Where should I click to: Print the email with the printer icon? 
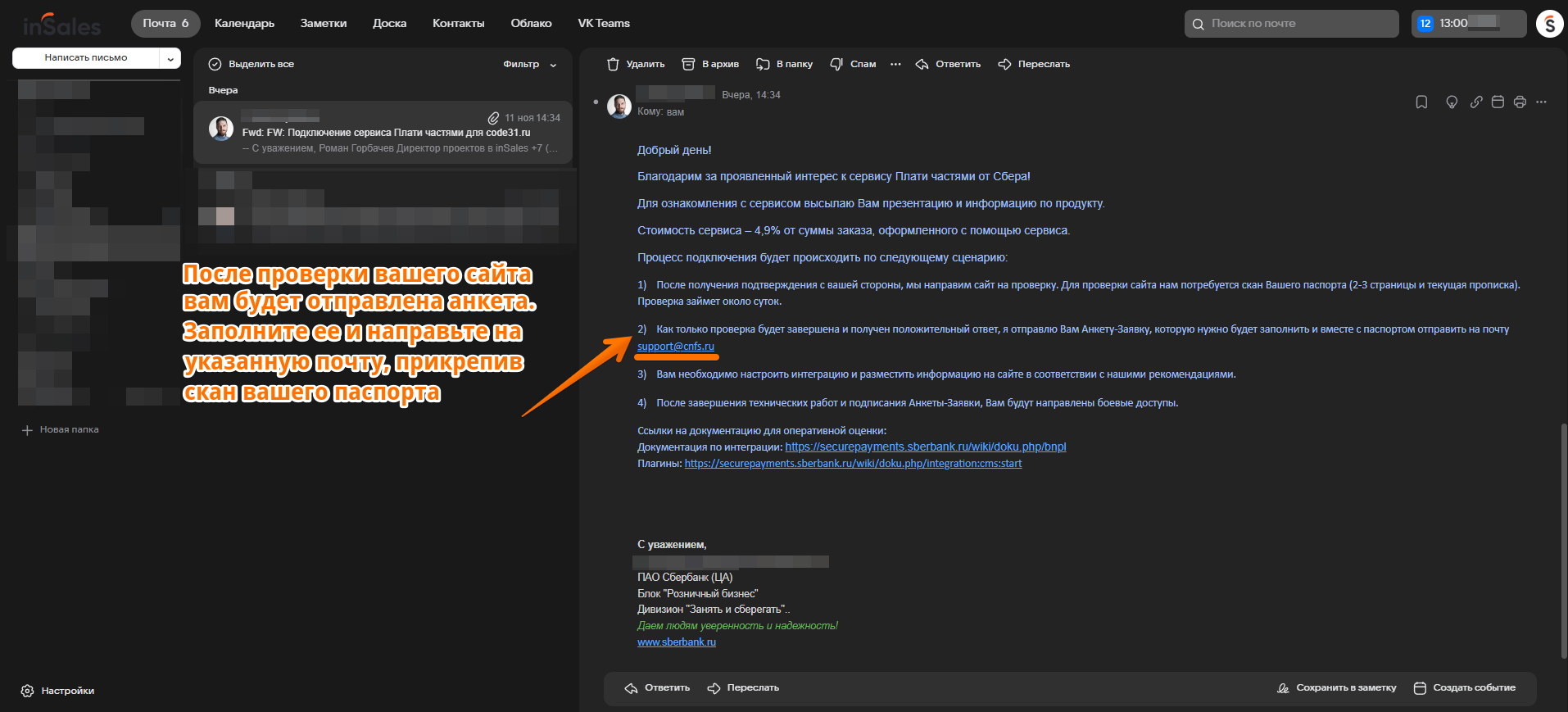1520,102
